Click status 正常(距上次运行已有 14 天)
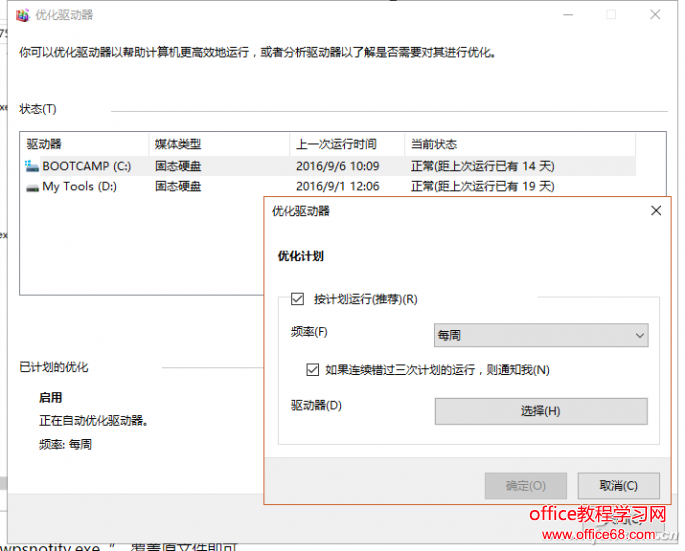Image resolution: width=685 pixels, height=551 pixels. (x=483, y=166)
